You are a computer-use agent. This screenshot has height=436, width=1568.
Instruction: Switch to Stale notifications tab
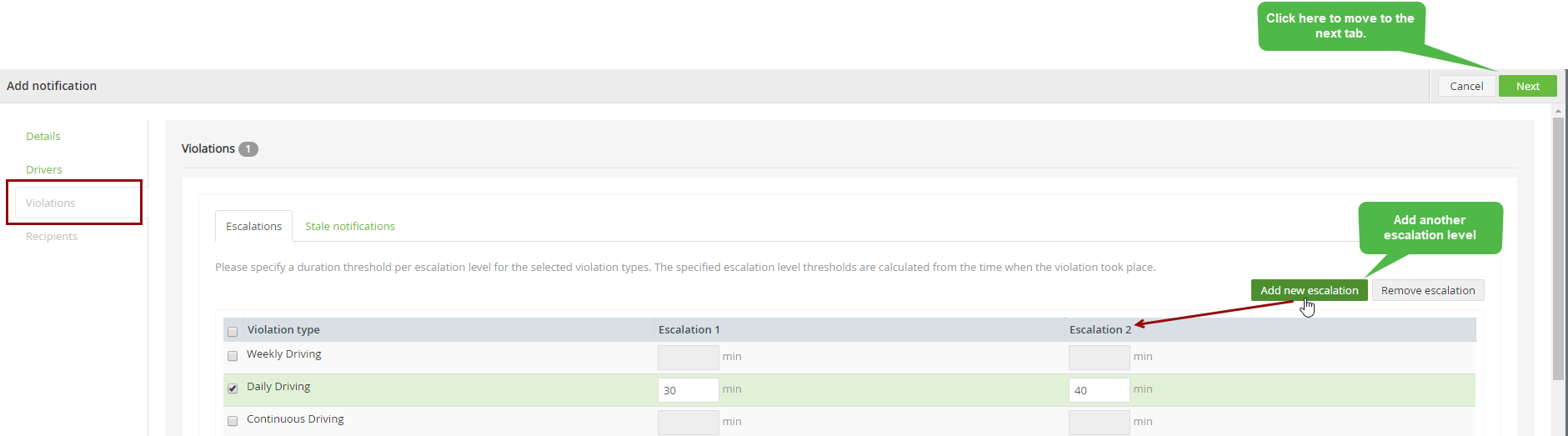tap(350, 226)
